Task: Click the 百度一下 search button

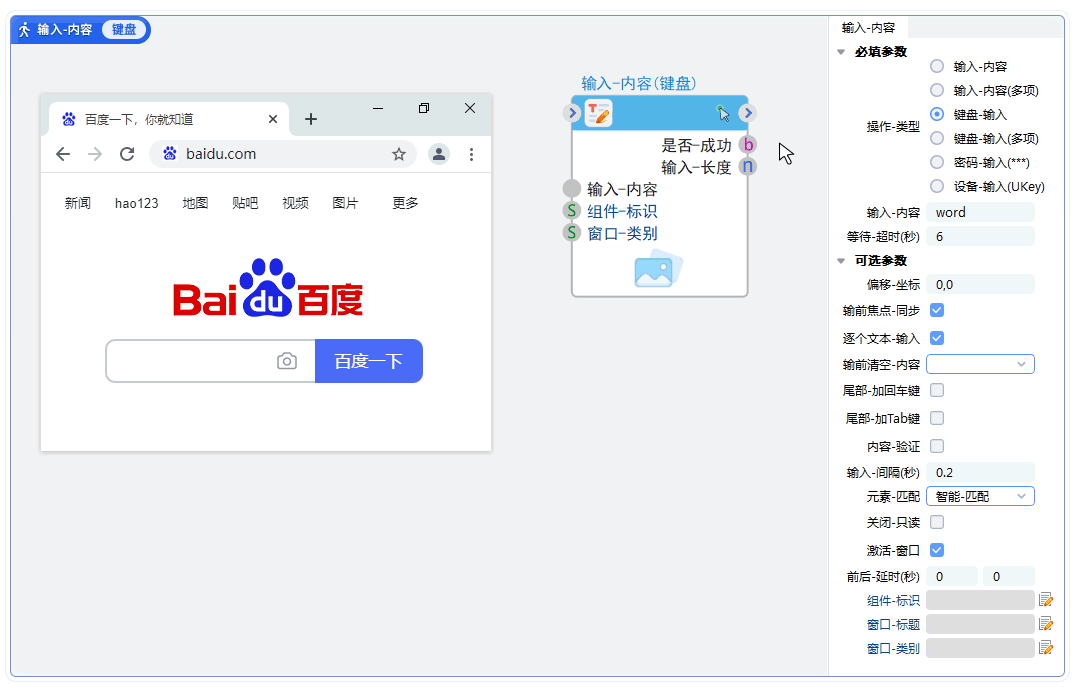Action: tap(368, 361)
